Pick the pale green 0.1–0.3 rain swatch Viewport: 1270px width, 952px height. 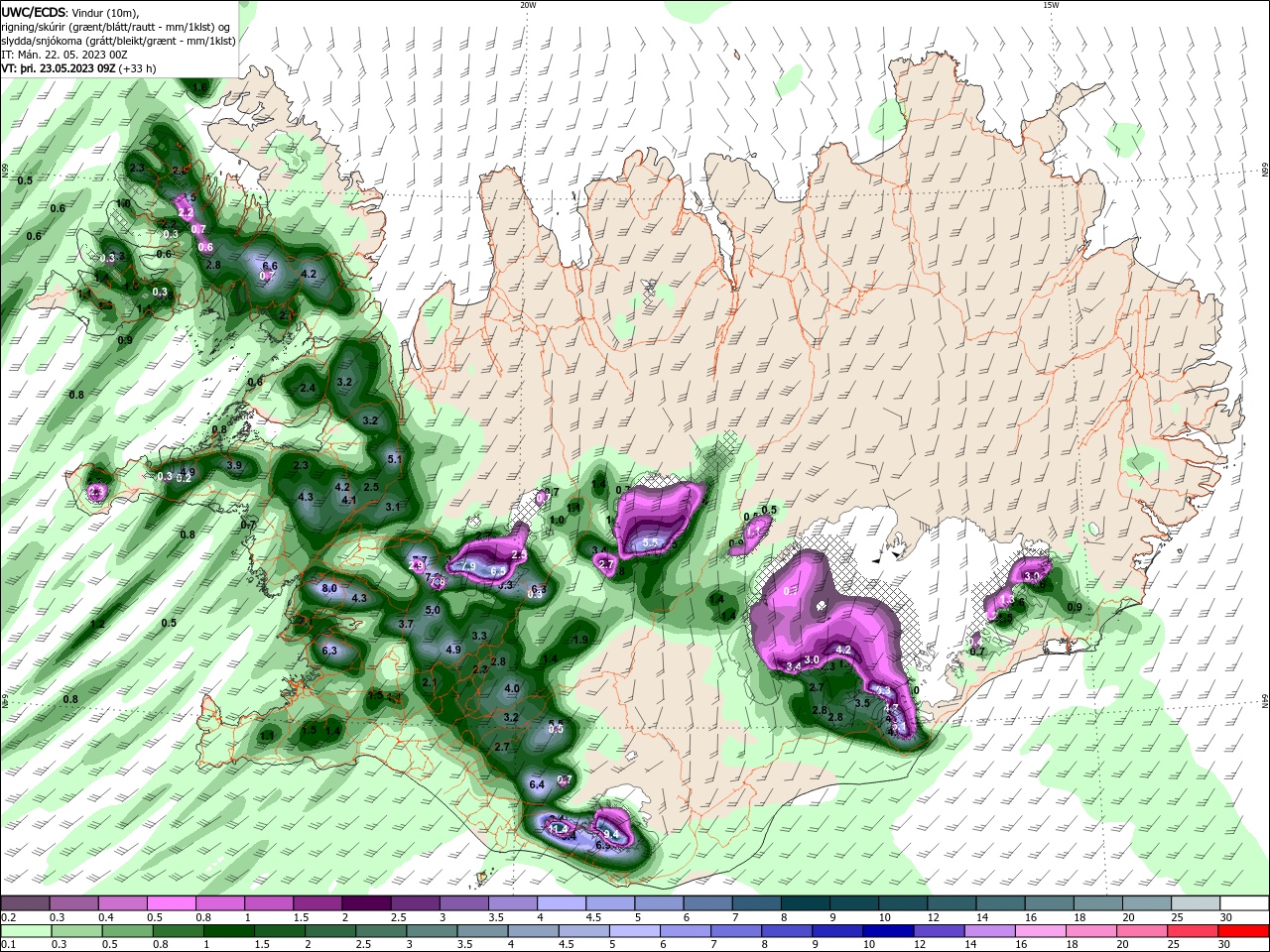26,930
